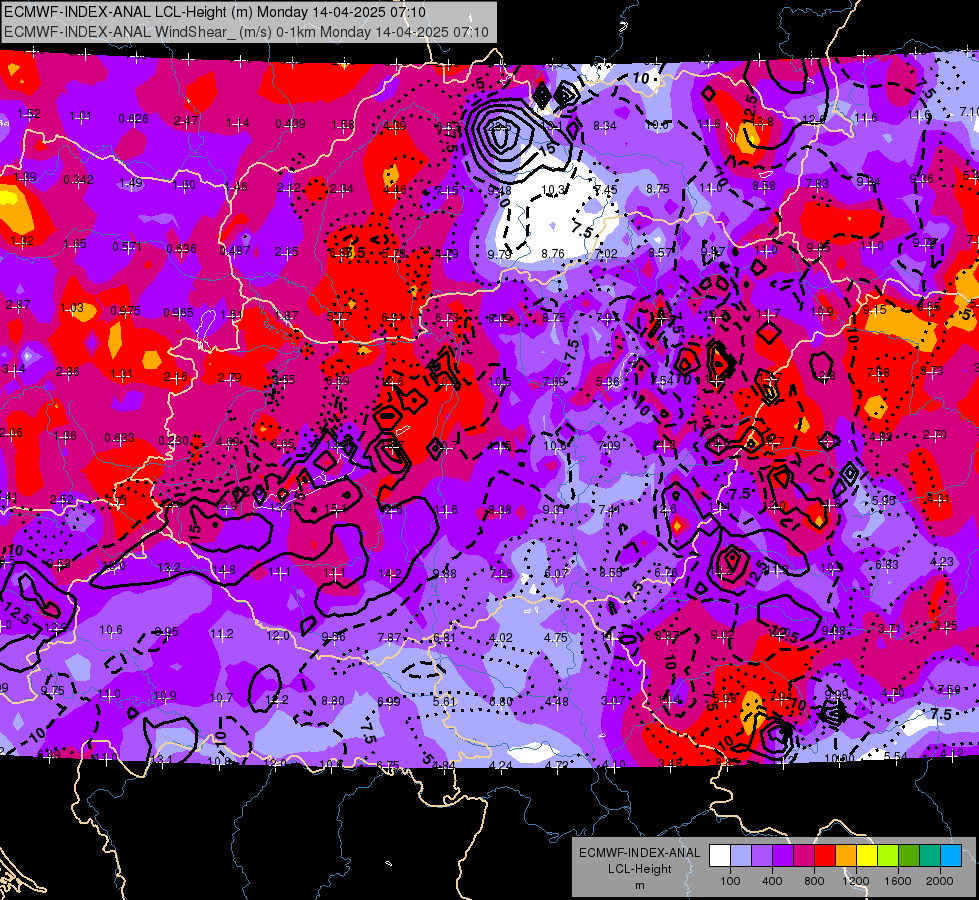The width and height of the screenshot is (979, 900).
Task: Click the red legend swatch
Action: (825, 856)
